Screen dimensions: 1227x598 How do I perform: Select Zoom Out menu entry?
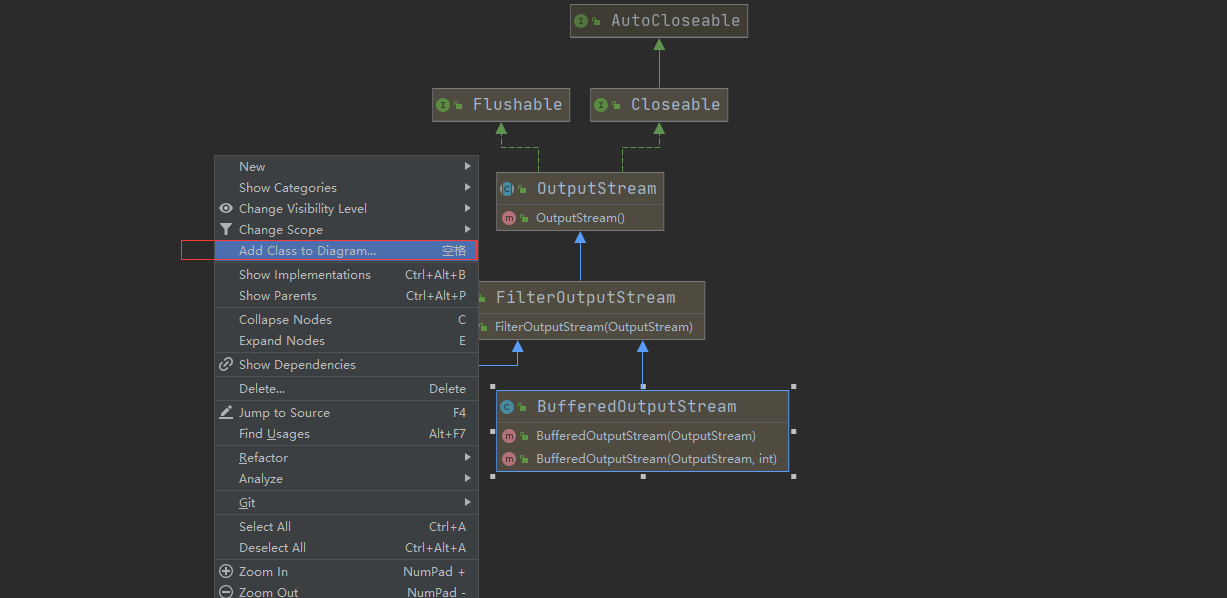[346, 592]
